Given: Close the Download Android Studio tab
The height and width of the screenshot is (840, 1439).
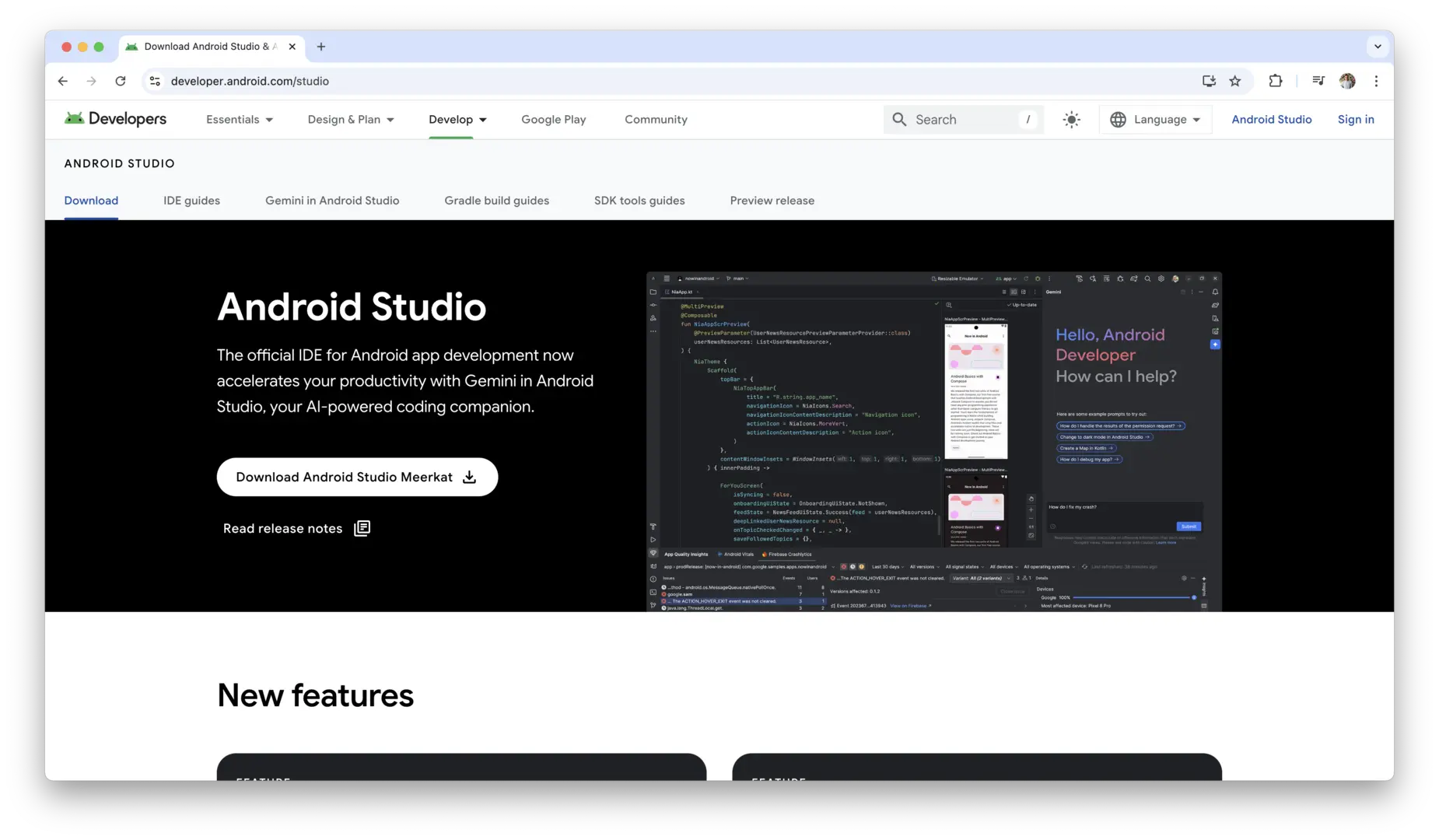Looking at the screenshot, I should tap(292, 47).
